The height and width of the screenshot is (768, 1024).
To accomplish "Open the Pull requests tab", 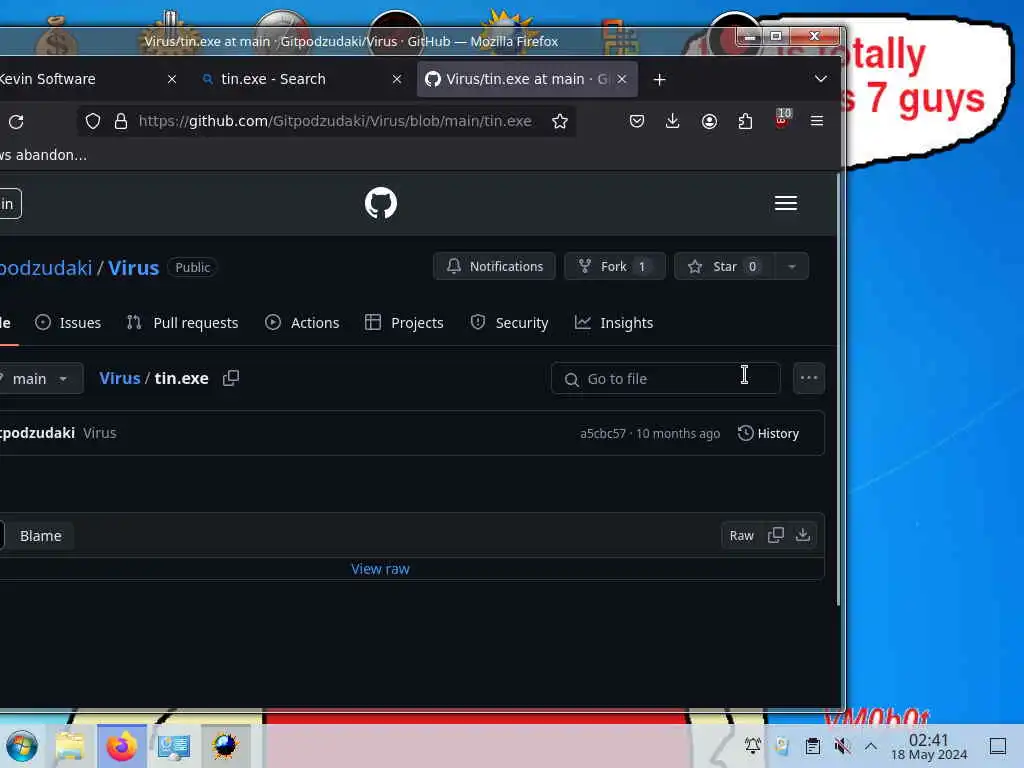I will [183, 323].
